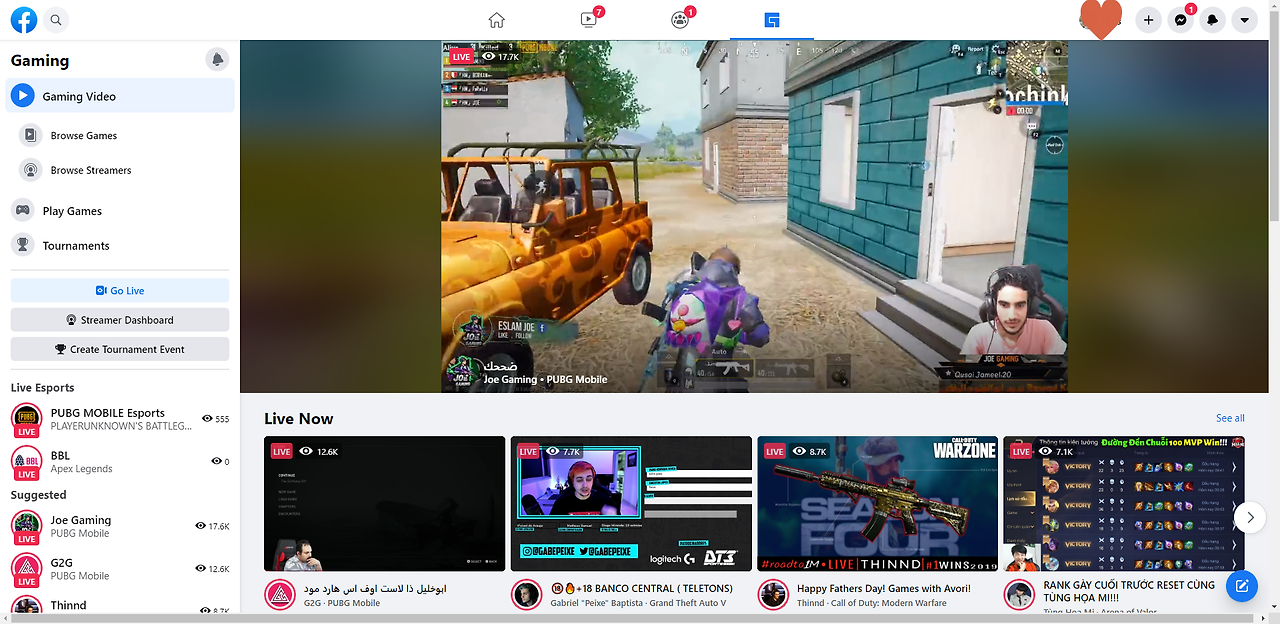Open Browse Streamers

pyautogui.click(x=120, y=170)
